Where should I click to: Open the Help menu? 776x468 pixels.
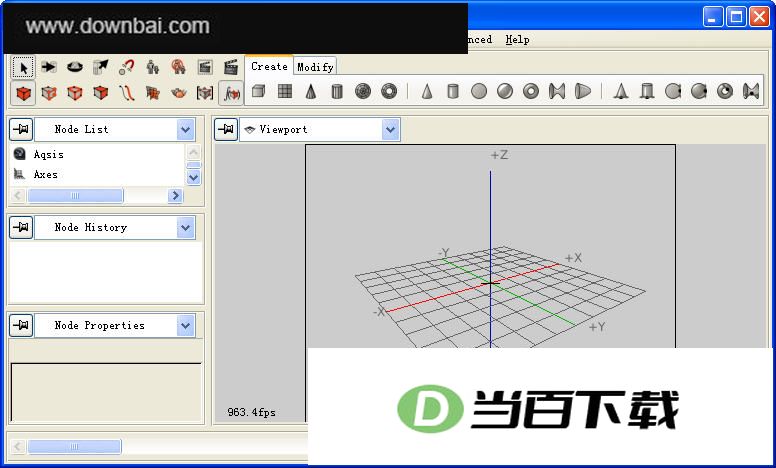(x=517, y=40)
